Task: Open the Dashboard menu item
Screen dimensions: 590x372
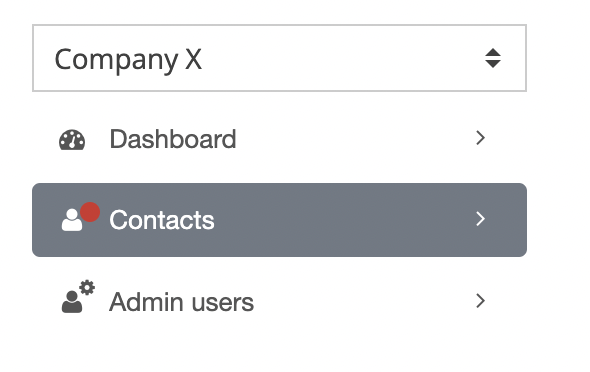Action: pyautogui.click(x=279, y=139)
